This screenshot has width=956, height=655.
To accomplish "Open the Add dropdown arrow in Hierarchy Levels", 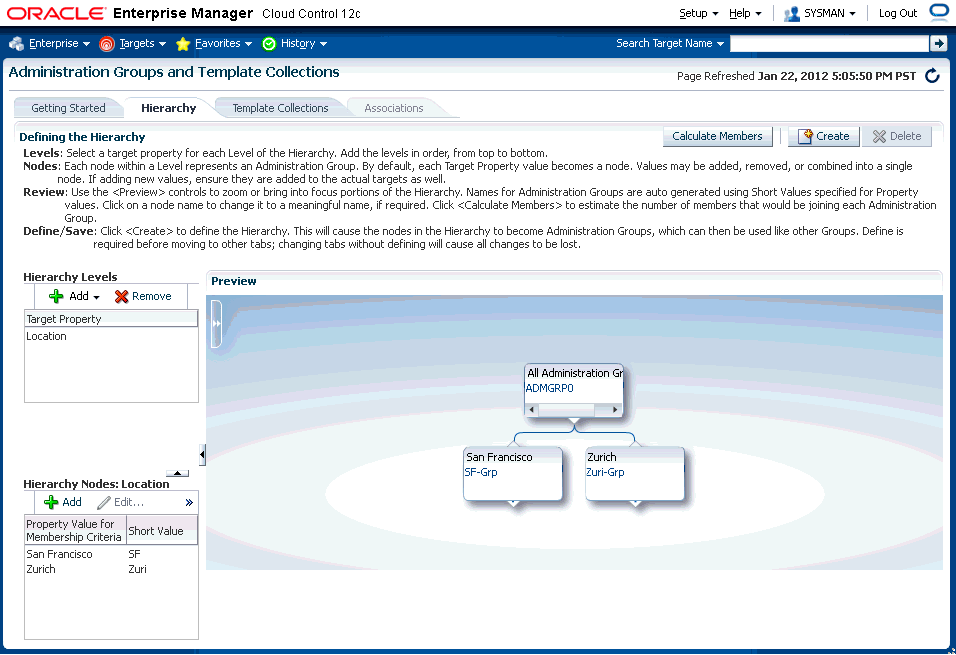I will 96,297.
